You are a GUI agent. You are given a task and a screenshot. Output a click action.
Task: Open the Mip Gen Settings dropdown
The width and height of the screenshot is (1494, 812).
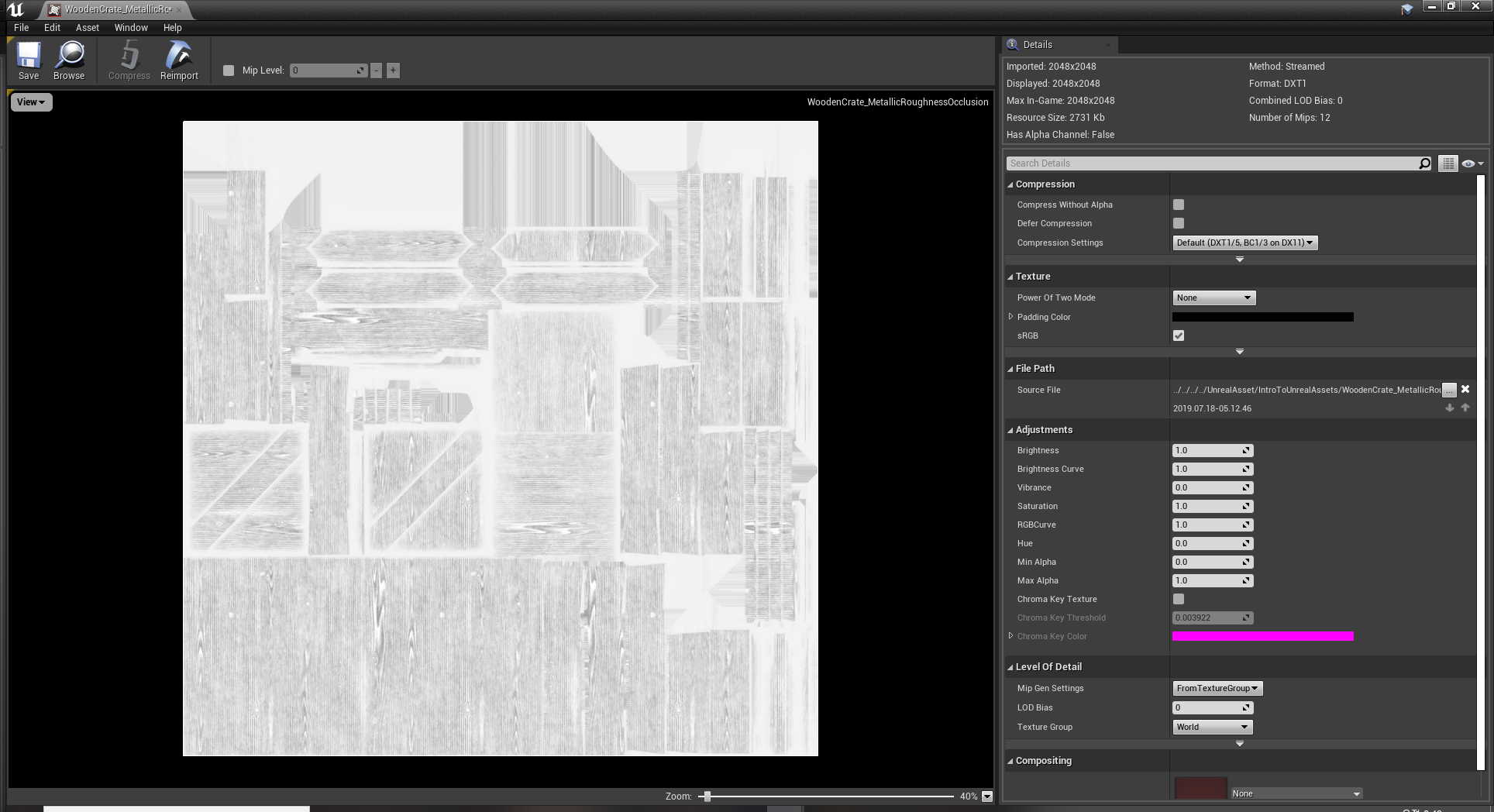click(x=1217, y=688)
